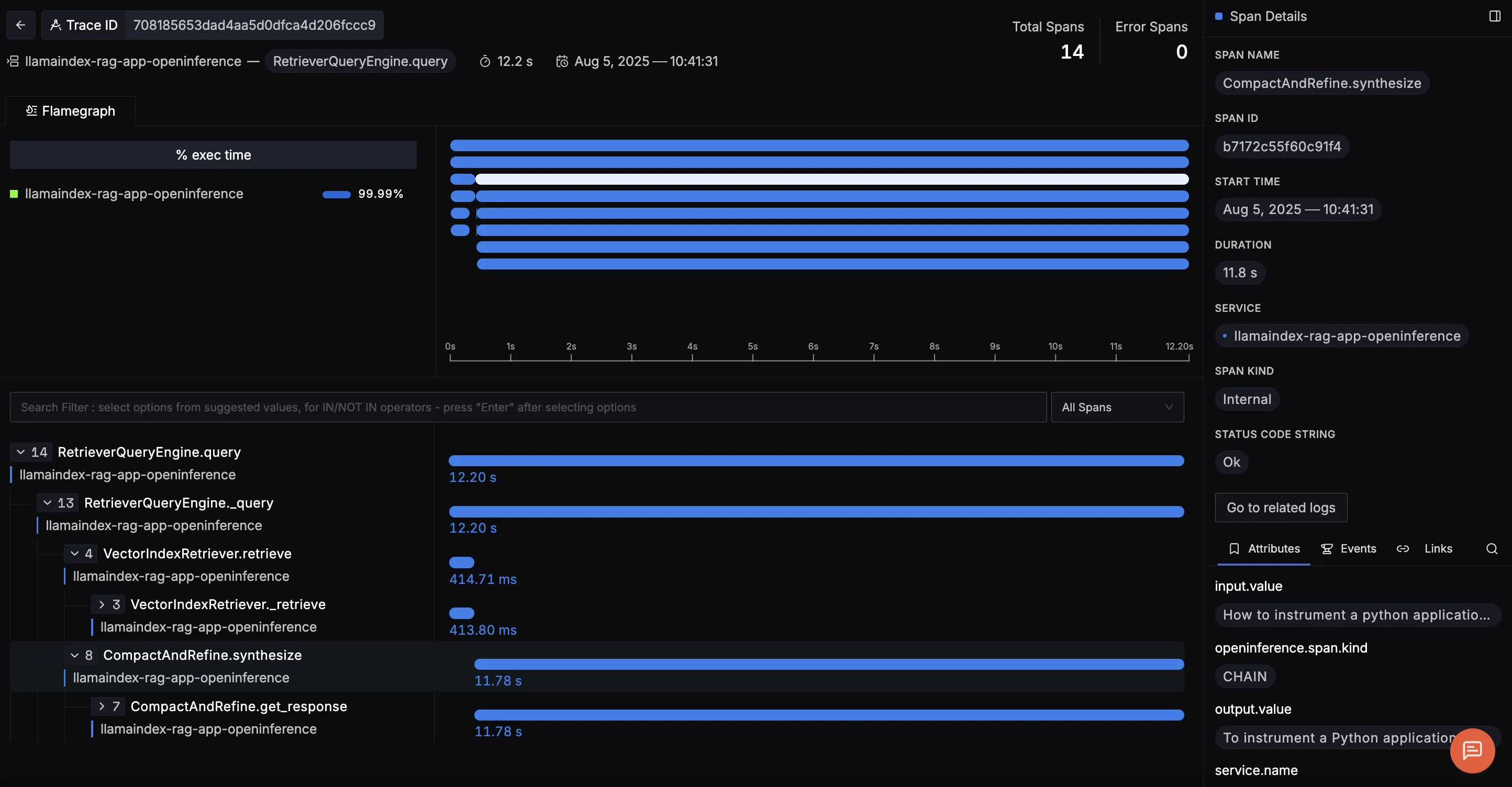The image size is (1512, 787).
Task: Click the 12.20 s RetrieverQueryEngine.query bar
Action: [x=816, y=460]
